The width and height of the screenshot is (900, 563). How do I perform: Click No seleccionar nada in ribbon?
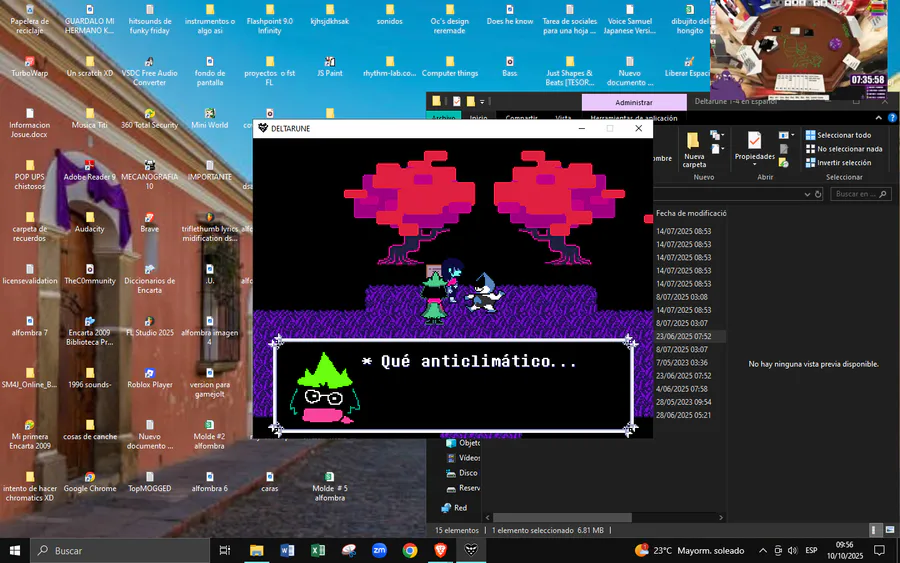pos(844,149)
